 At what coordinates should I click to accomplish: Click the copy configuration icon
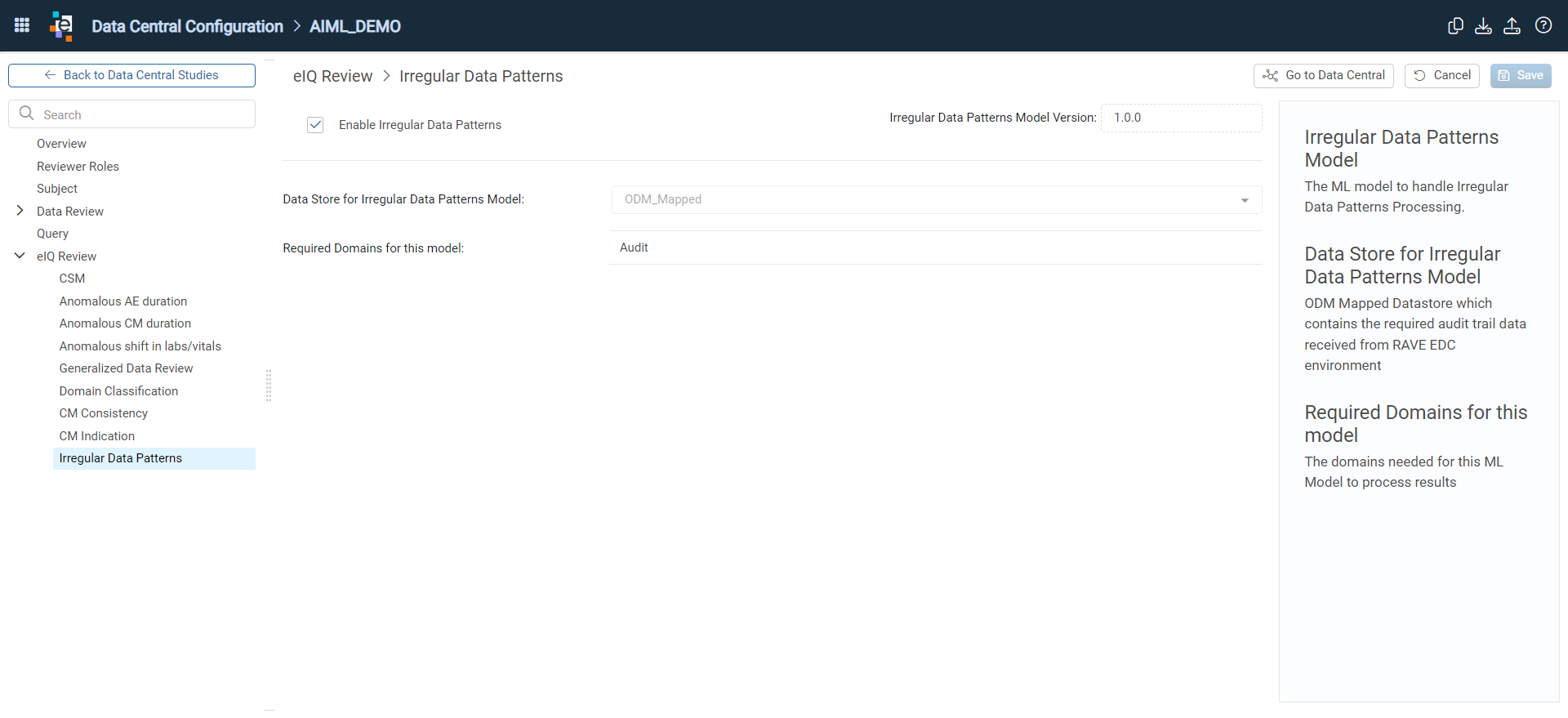[1455, 25]
